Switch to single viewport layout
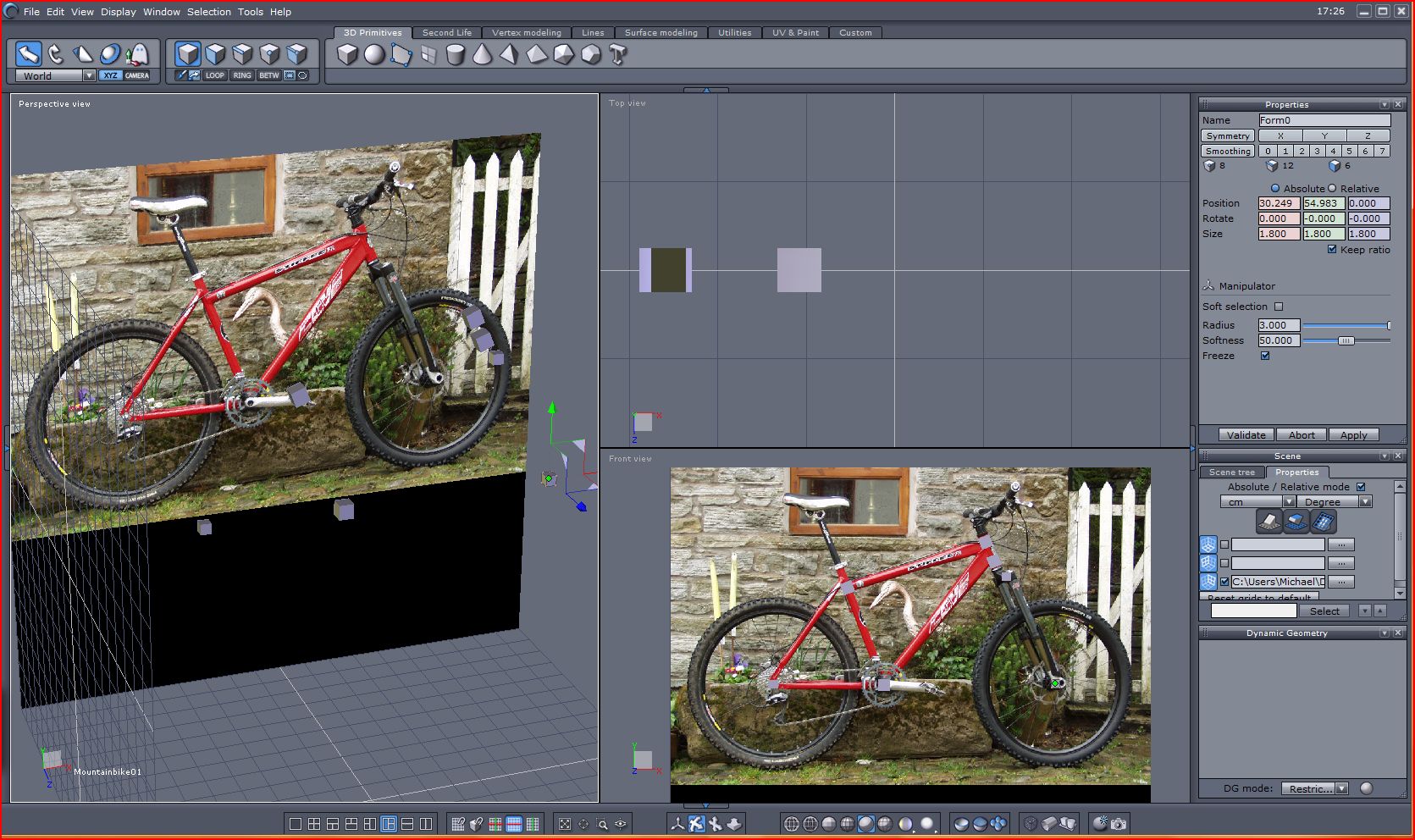Viewport: 1415px width, 840px height. click(296, 823)
